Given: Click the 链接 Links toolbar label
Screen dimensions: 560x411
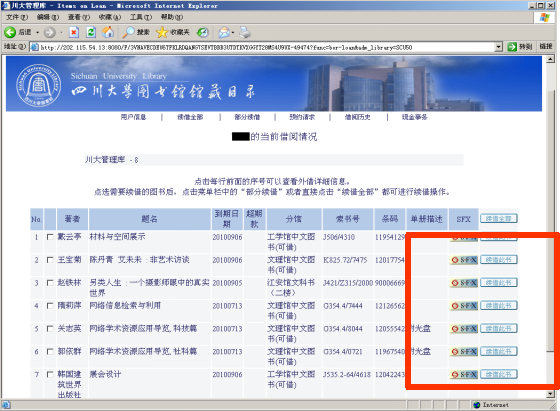Looking at the screenshot, I should click(x=546, y=46).
